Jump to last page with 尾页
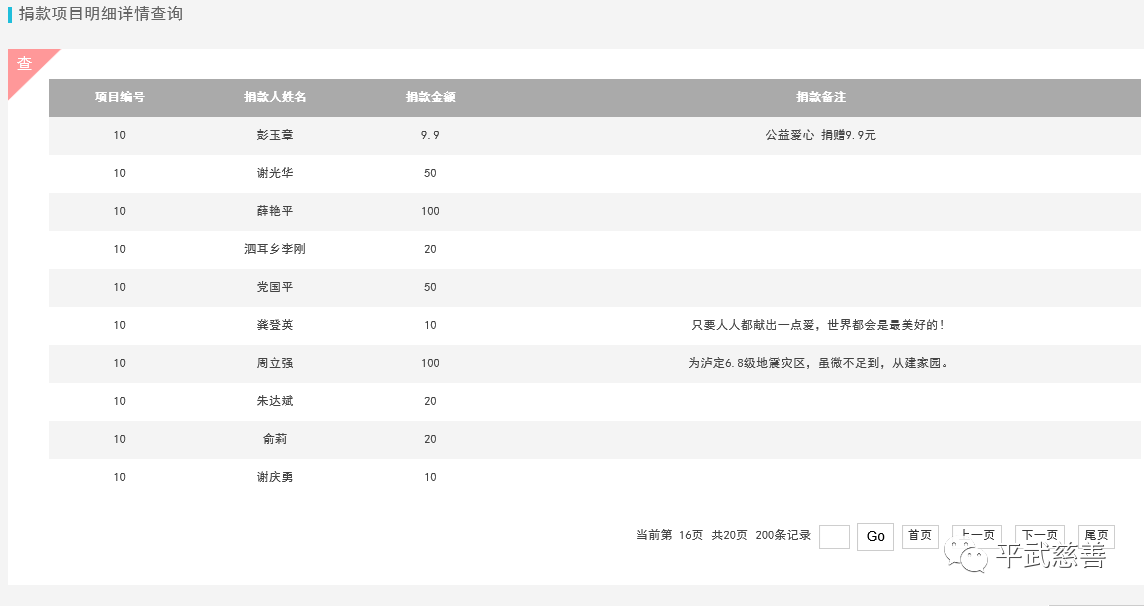Image resolution: width=1144 pixels, height=606 pixels. (x=1096, y=536)
